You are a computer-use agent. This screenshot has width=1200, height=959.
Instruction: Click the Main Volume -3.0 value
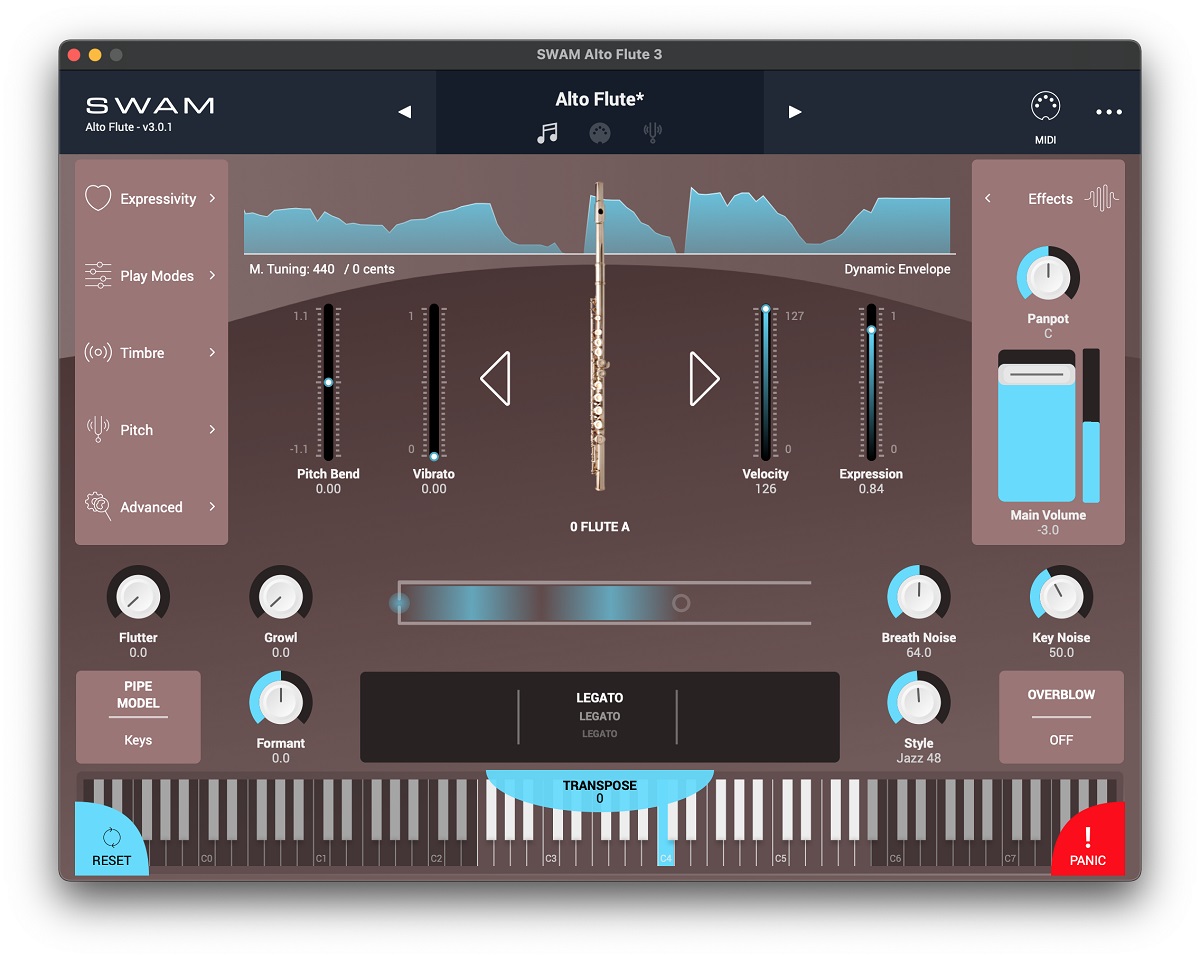click(x=1048, y=530)
